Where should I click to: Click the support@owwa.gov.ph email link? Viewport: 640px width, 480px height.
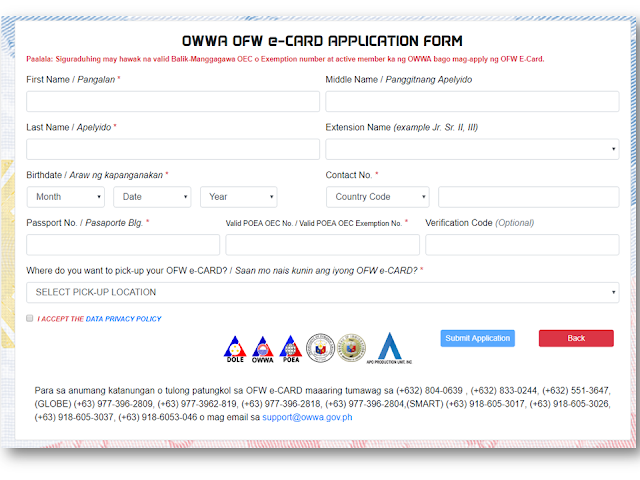pyautogui.click(x=307, y=417)
